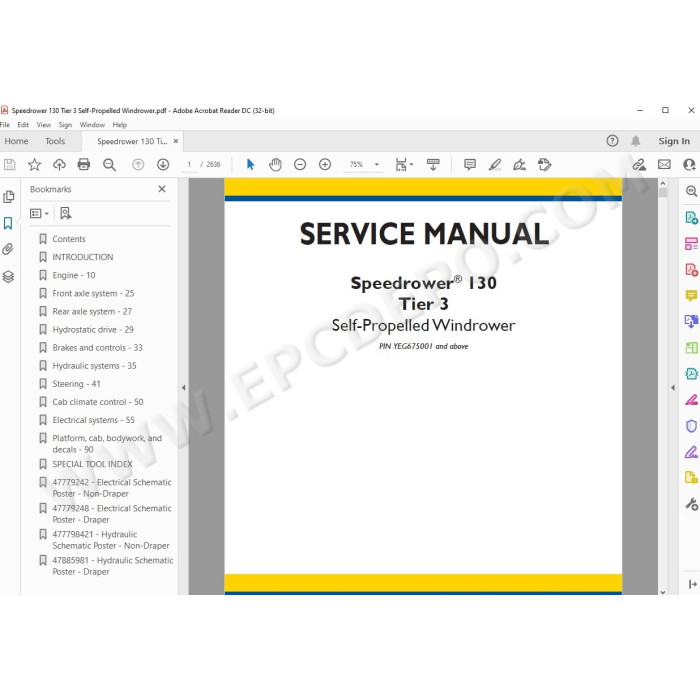This screenshot has width=700, height=700.
Task: Jump to Front axle system - 25
Action: [93, 293]
